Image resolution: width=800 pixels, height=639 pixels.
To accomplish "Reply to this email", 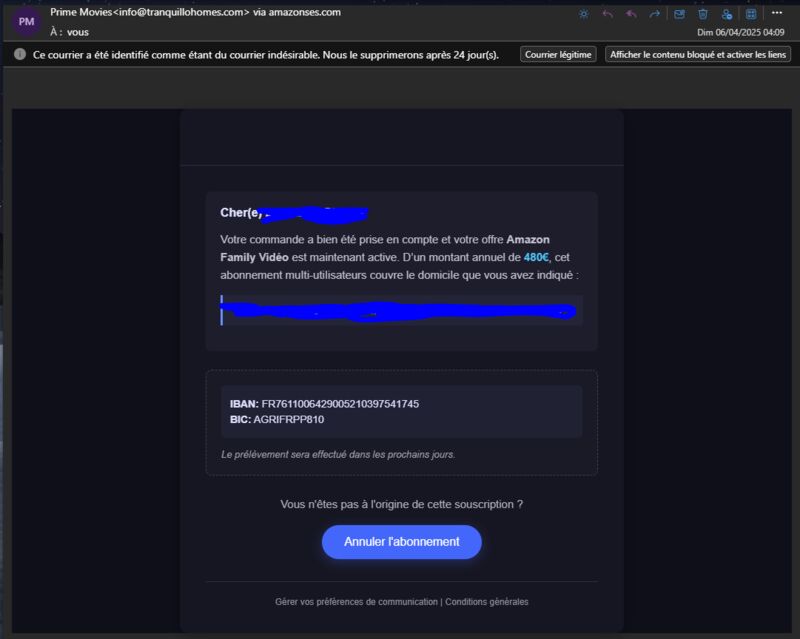I will pos(608,14).
